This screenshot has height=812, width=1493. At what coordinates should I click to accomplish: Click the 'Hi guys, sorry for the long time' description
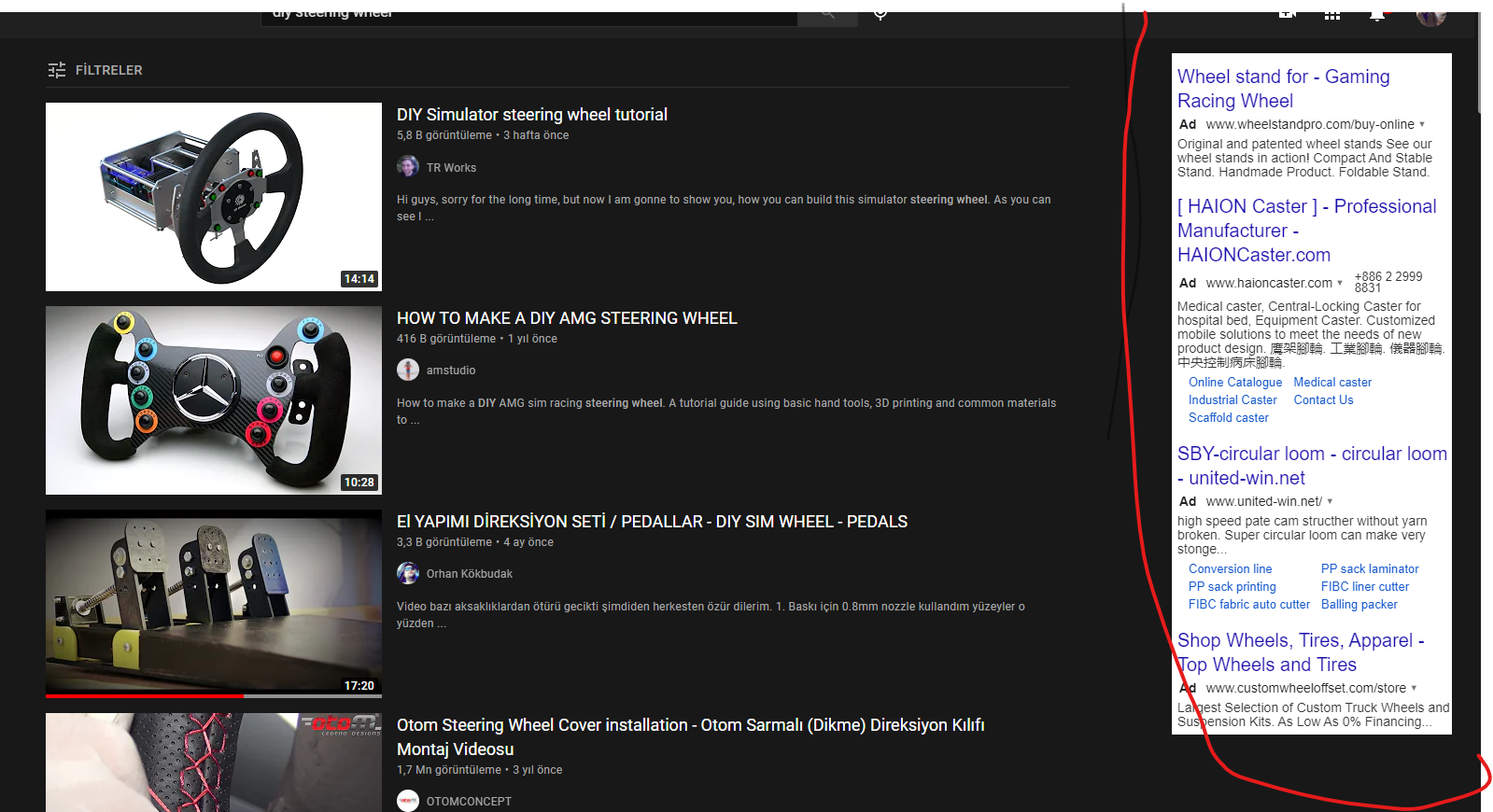point(724,208)
